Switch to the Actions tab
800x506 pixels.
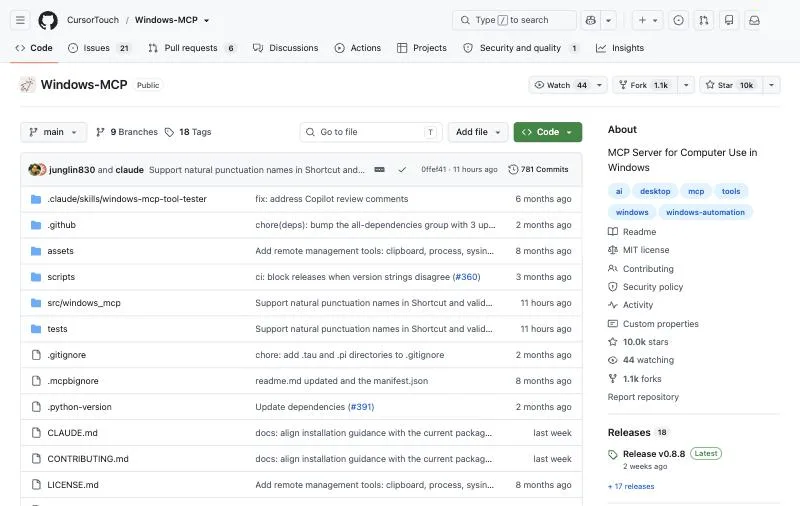point(358,48)
